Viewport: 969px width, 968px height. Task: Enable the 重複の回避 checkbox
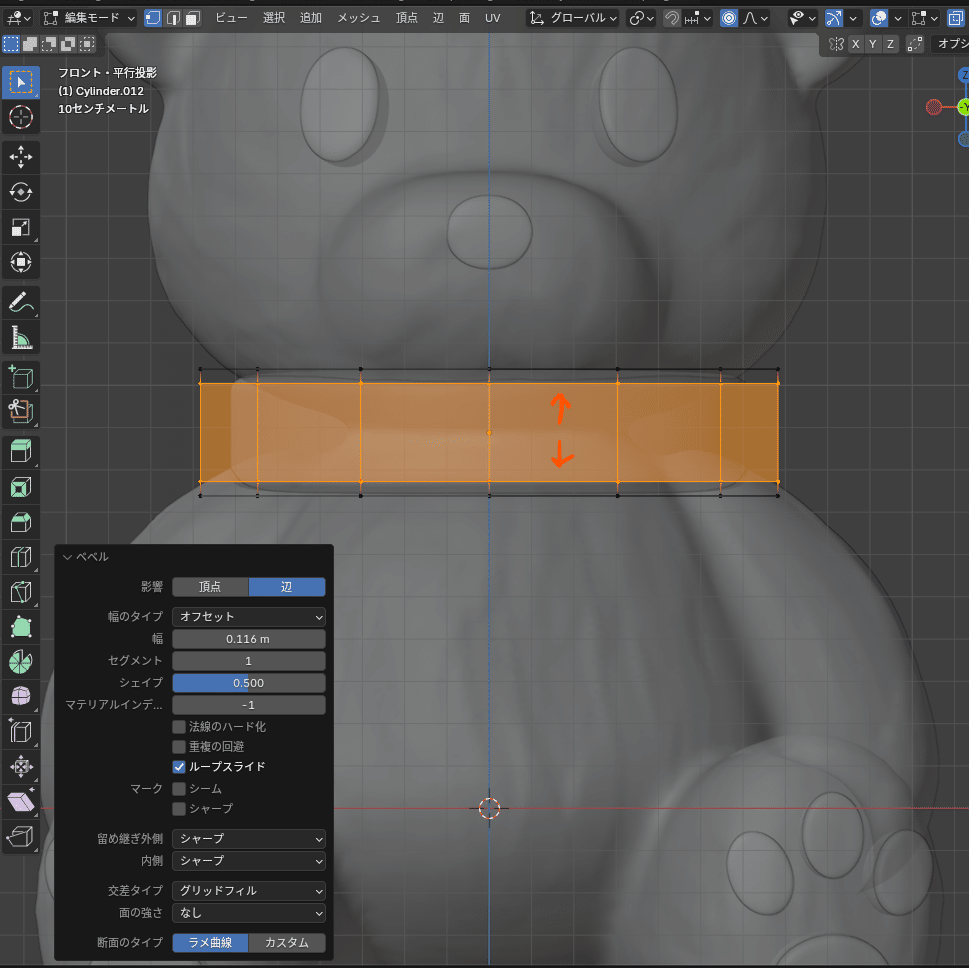tap(179, 747)
